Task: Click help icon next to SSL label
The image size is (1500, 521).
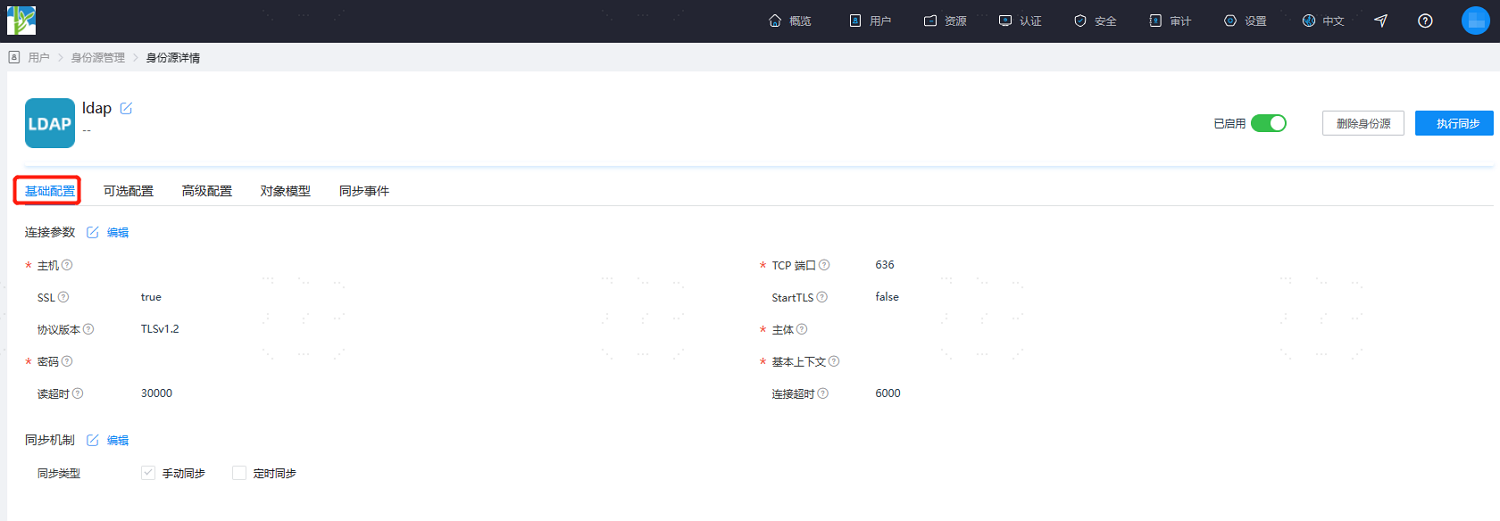Action: tap(63, 297)
